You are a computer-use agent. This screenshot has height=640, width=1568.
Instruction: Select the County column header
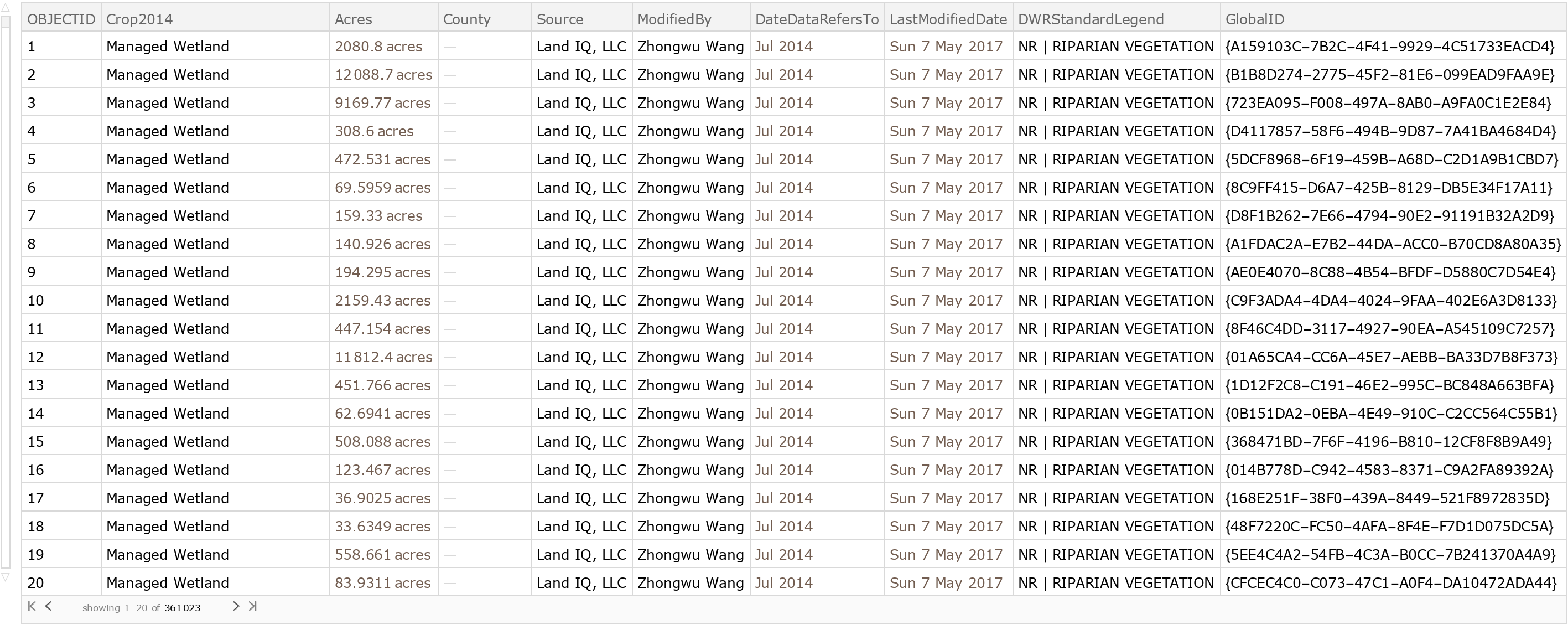click(466, 19)
